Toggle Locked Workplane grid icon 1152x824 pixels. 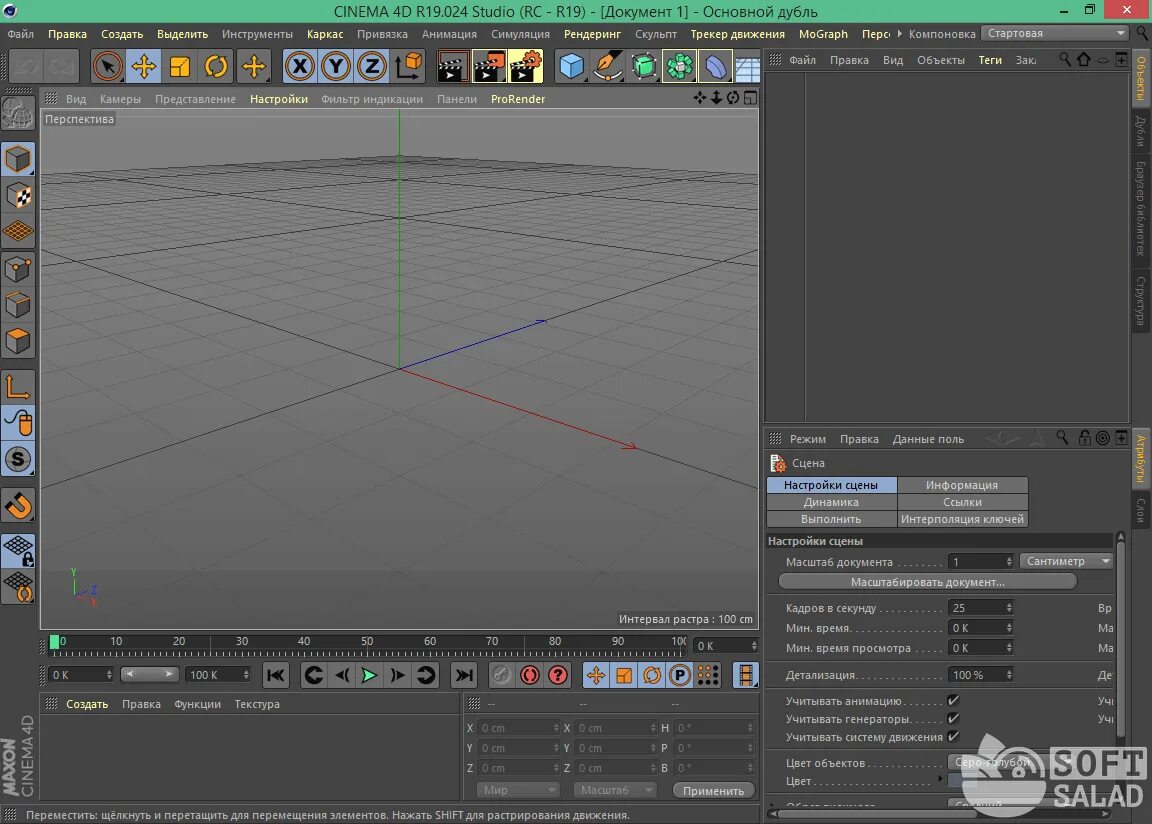click(18, 552)
